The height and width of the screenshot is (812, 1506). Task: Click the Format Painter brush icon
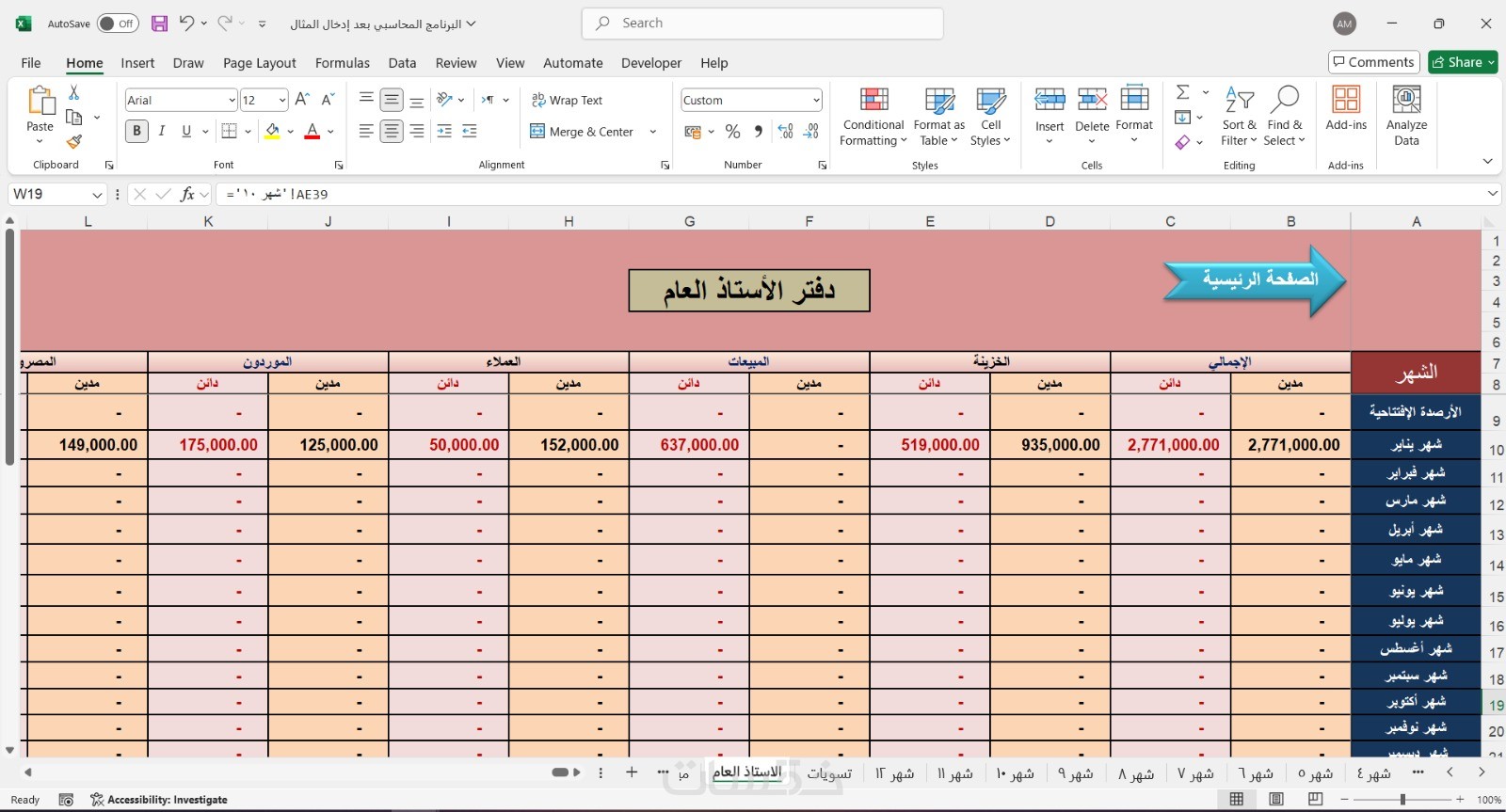(x=74, y=142)
